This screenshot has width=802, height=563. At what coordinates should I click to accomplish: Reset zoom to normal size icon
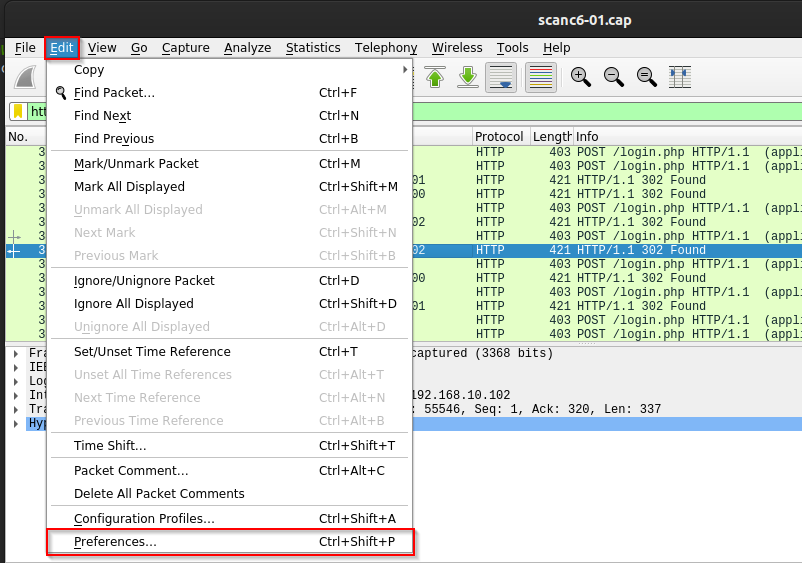point(646,77)
